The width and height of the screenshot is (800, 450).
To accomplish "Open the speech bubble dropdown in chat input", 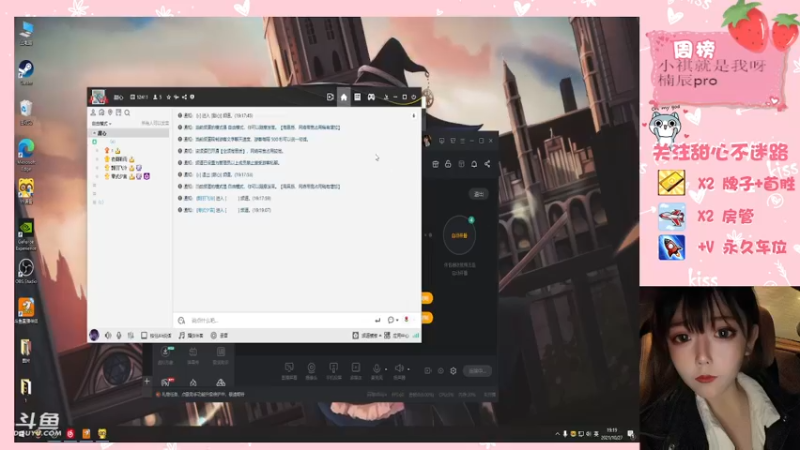I will coord(392,320).
